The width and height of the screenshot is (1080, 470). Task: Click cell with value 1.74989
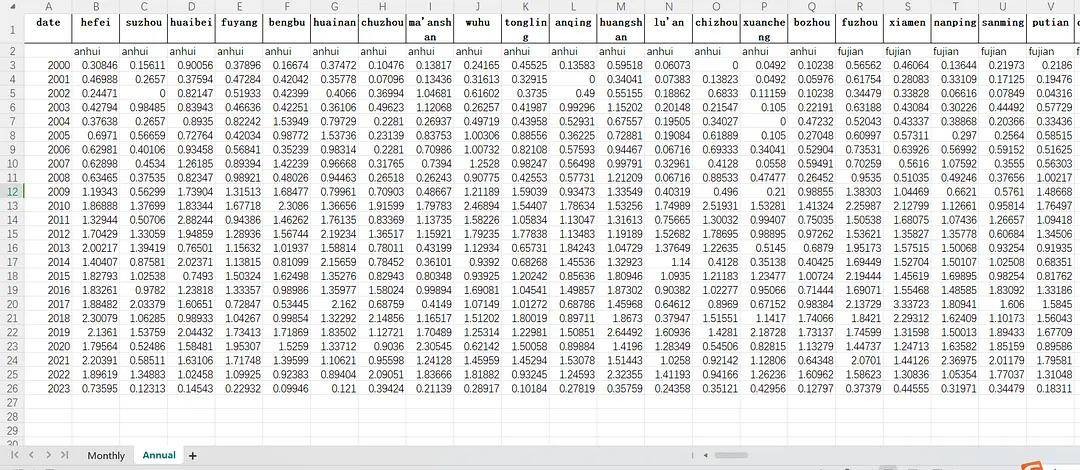tap(669, 205)
